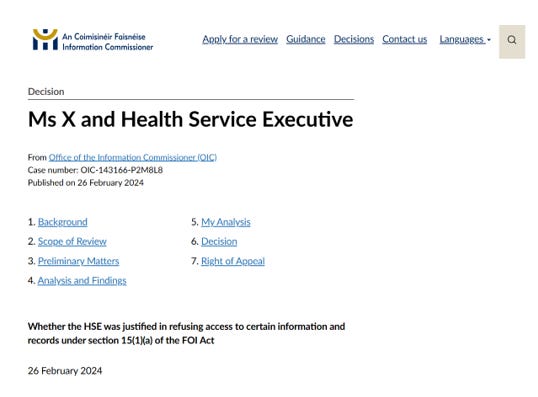This screenshot has height=397, width=538.
Task: Jump to Analysis and Findings section
Action: pyautogui.click(x=82, y=281)
